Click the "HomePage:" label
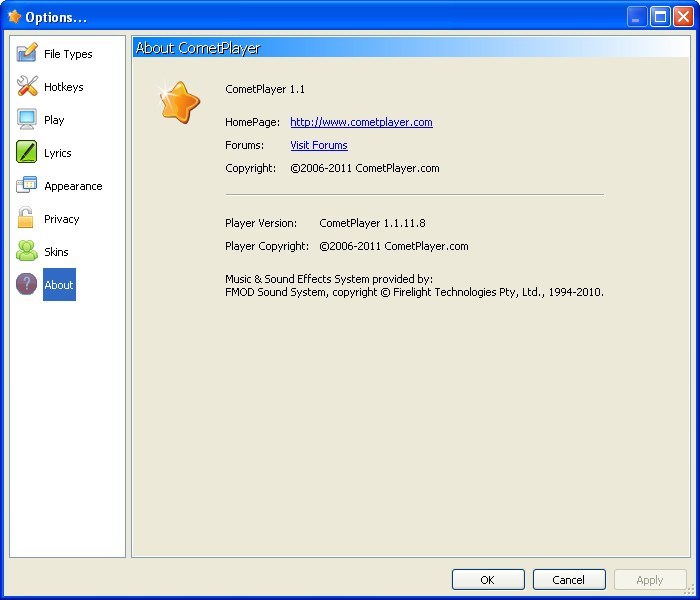The width and height of the screenshot is (700, 600). (x=252, y=122)
